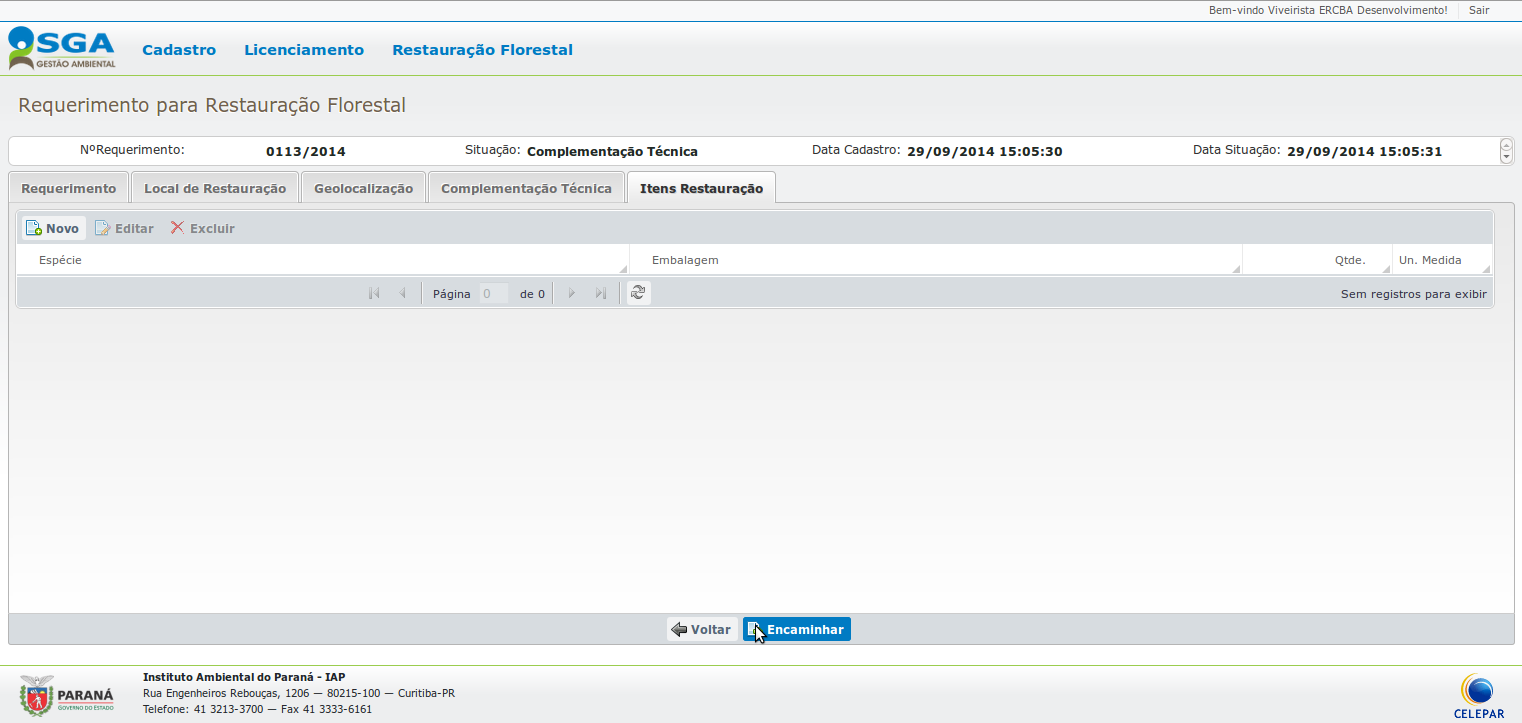Refresh the grid with reload icon
Viewport: 1522px width, 723px height.
tap(638, 293)
